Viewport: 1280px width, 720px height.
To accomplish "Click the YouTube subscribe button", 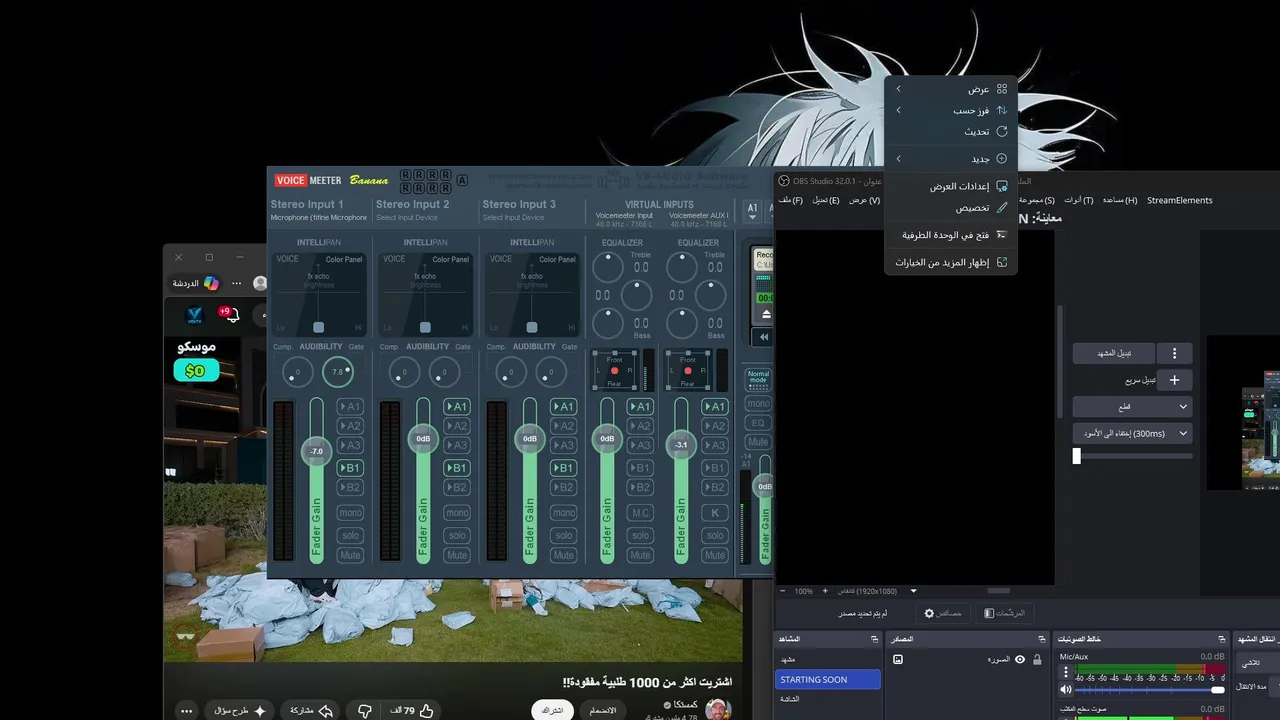I will (x=552, y=710).
